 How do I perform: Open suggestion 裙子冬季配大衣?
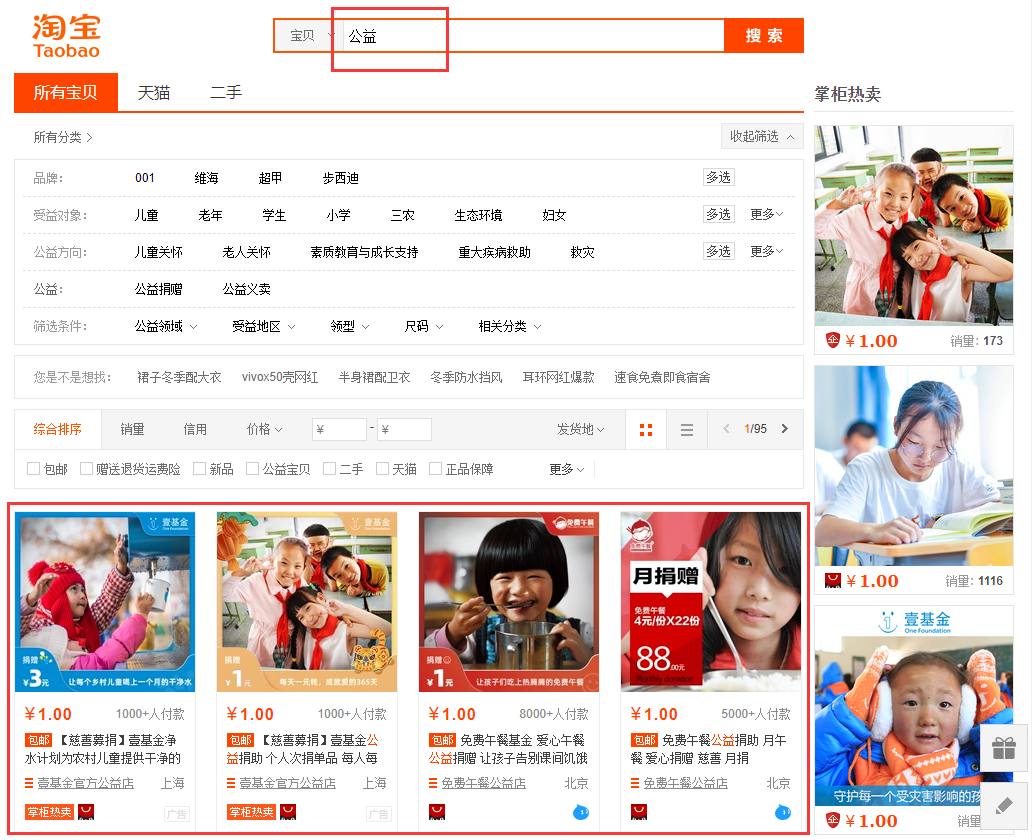pos(179,377)
